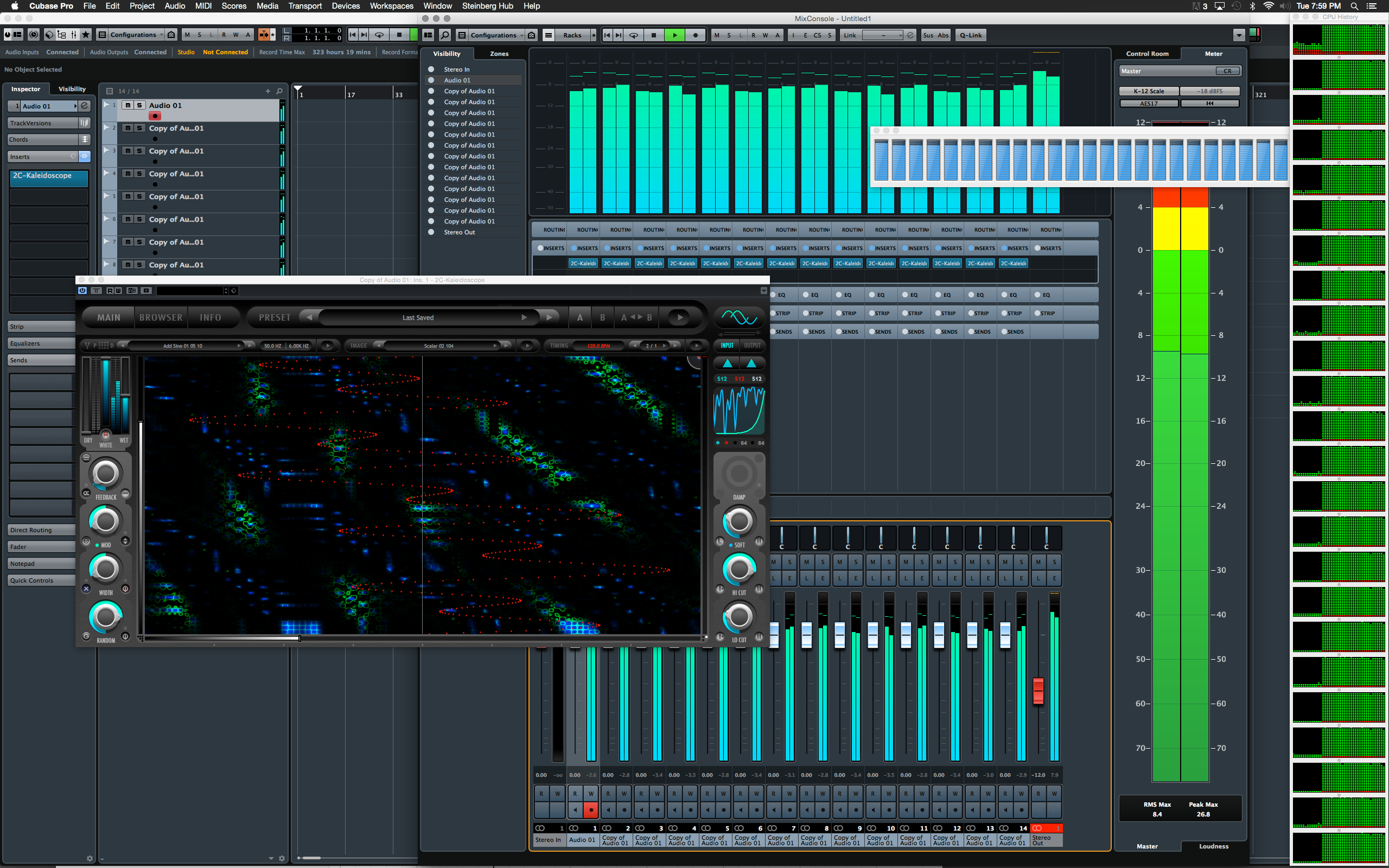Click the star icon in project window toolbar
The width and height of the screenshot is (1389, 868).
pyautogui.click(x=86, y=34)
